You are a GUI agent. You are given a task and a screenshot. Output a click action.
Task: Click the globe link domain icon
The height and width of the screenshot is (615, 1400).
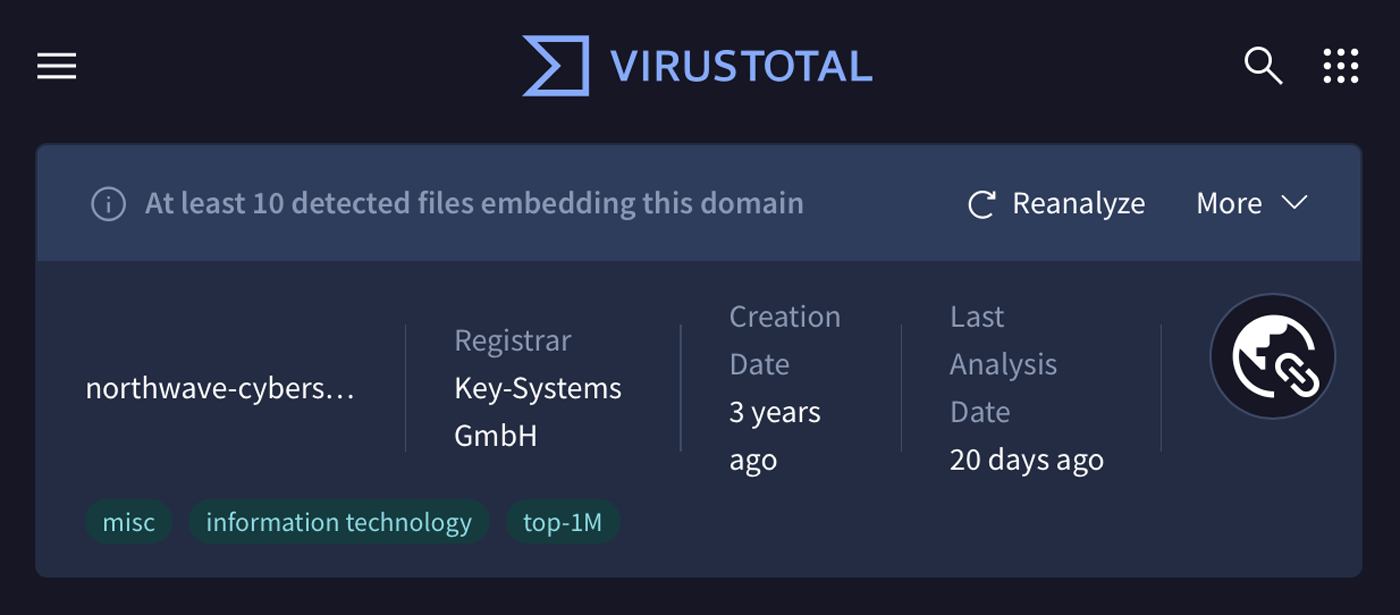[x=1272, y=356]
